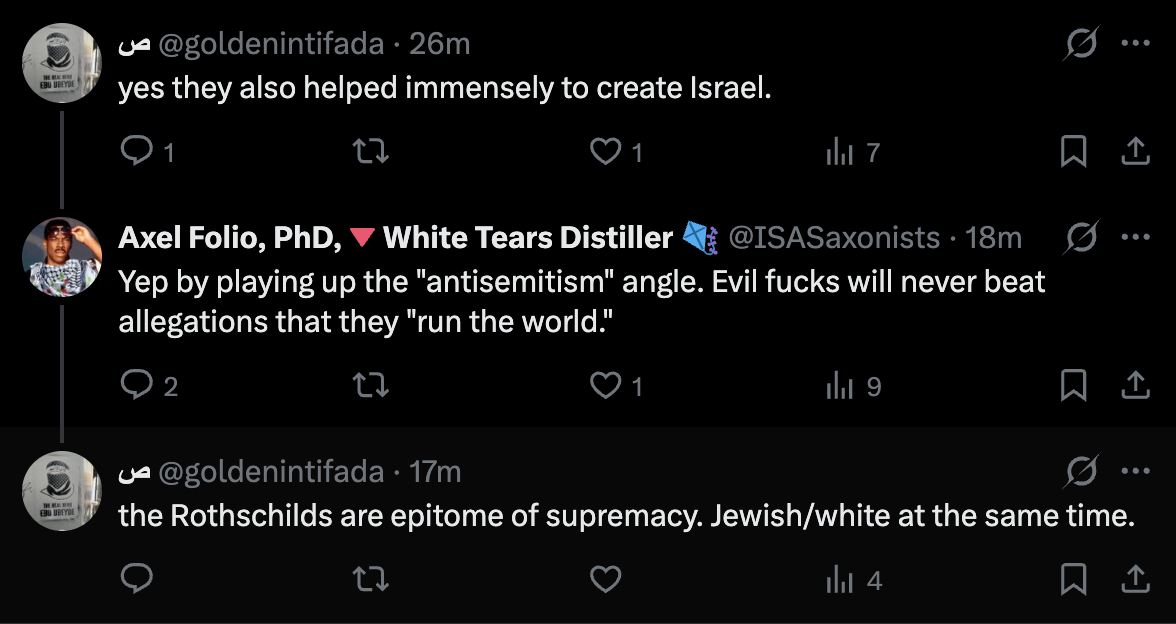
Task: Share the first goldenintifada tweet
Action: click(x=1134, y=151)
